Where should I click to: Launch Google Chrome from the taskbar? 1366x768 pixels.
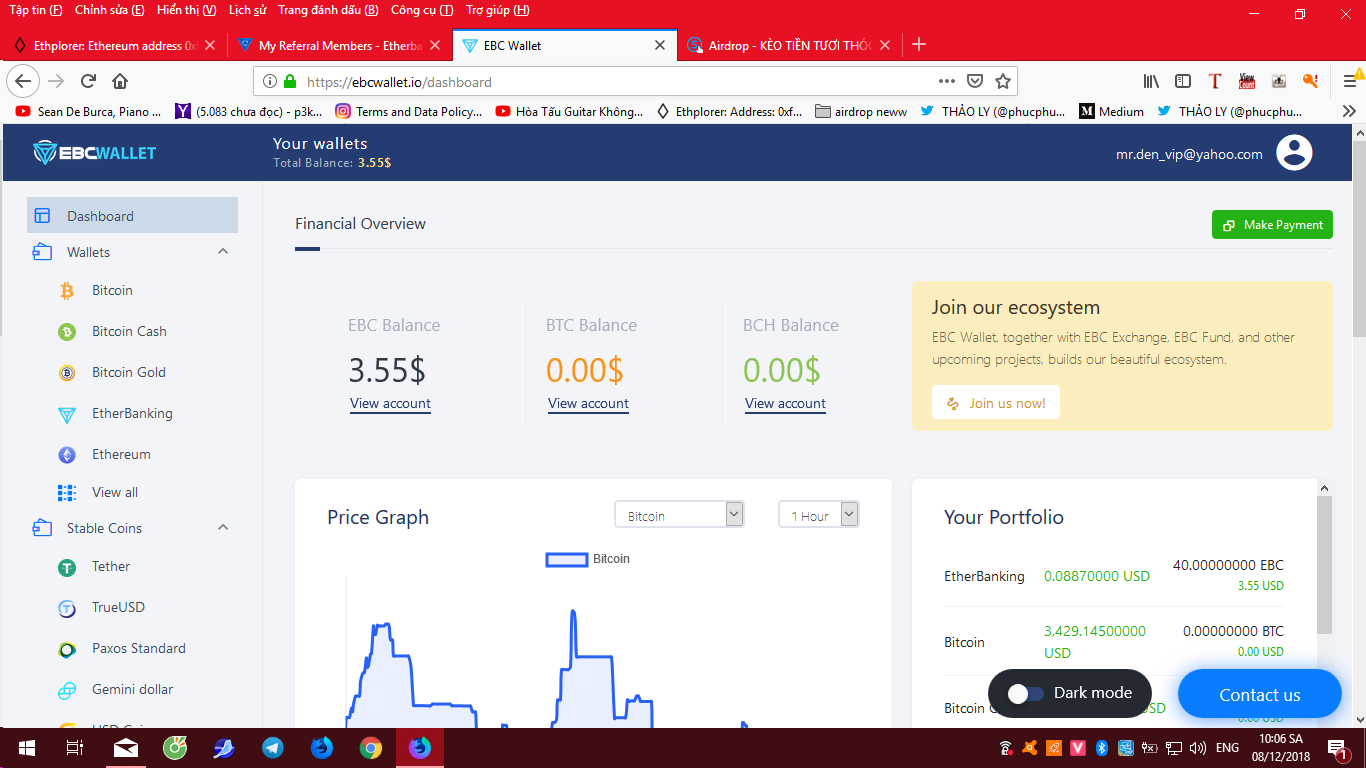tap(371, 747)
